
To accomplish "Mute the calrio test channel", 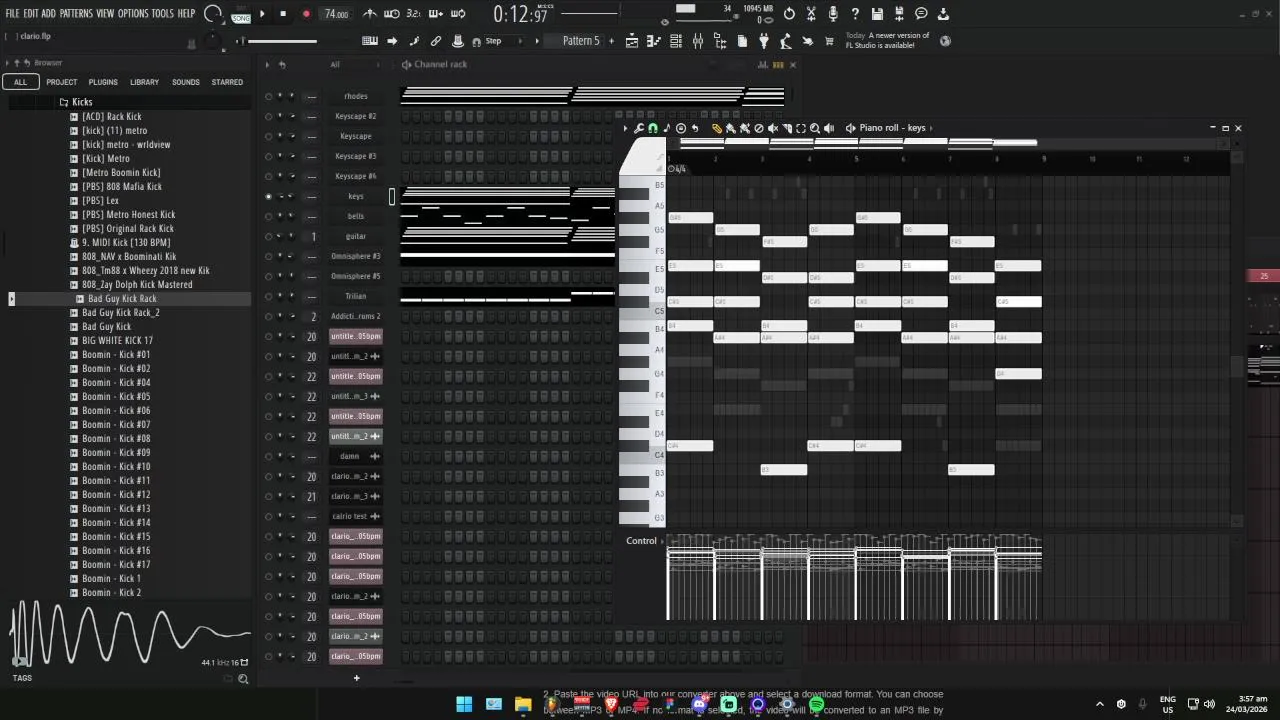I will click(x=268, y=516).
